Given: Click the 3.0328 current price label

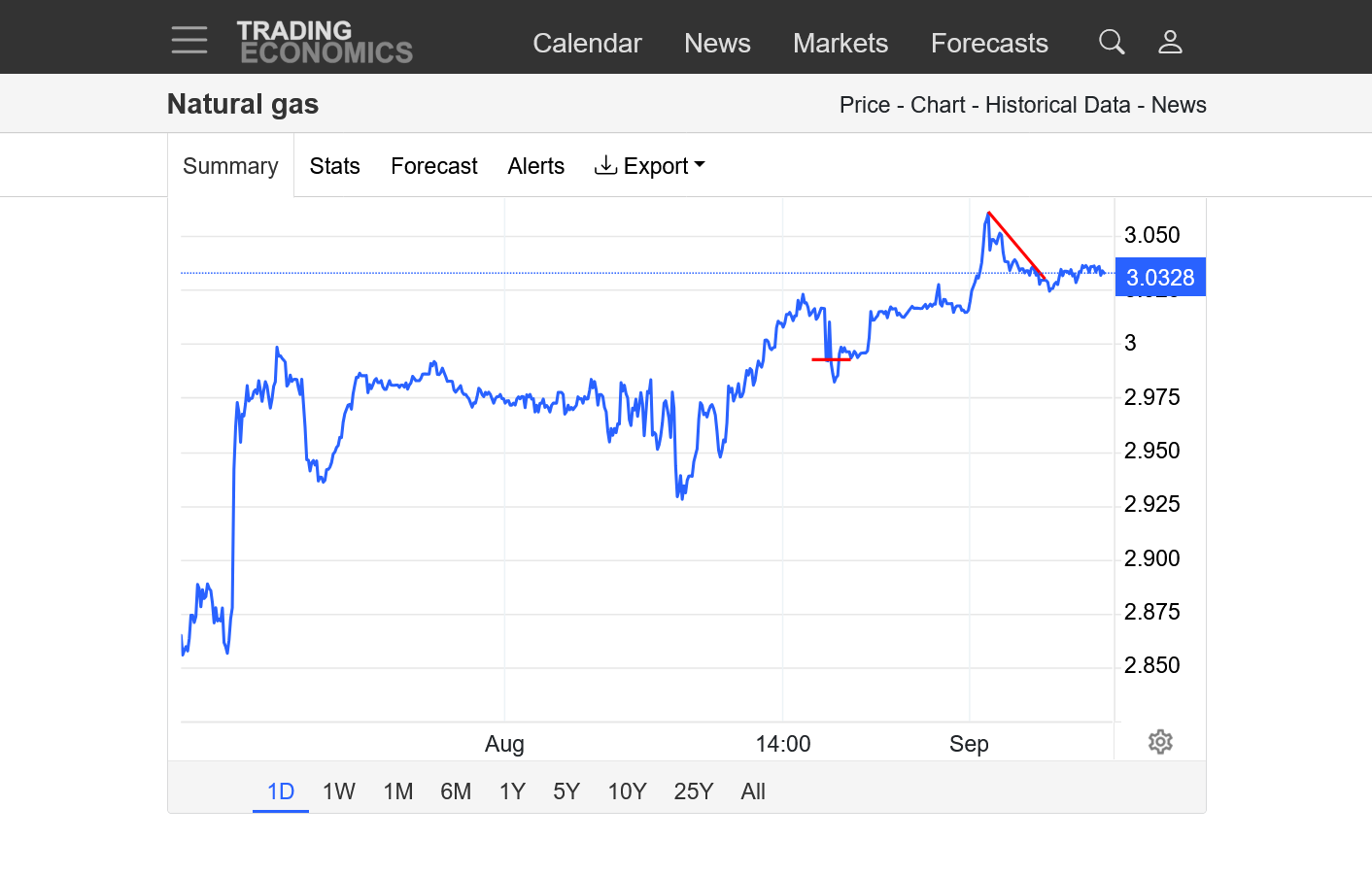Looking at the screenshot, I should 1160,278.
